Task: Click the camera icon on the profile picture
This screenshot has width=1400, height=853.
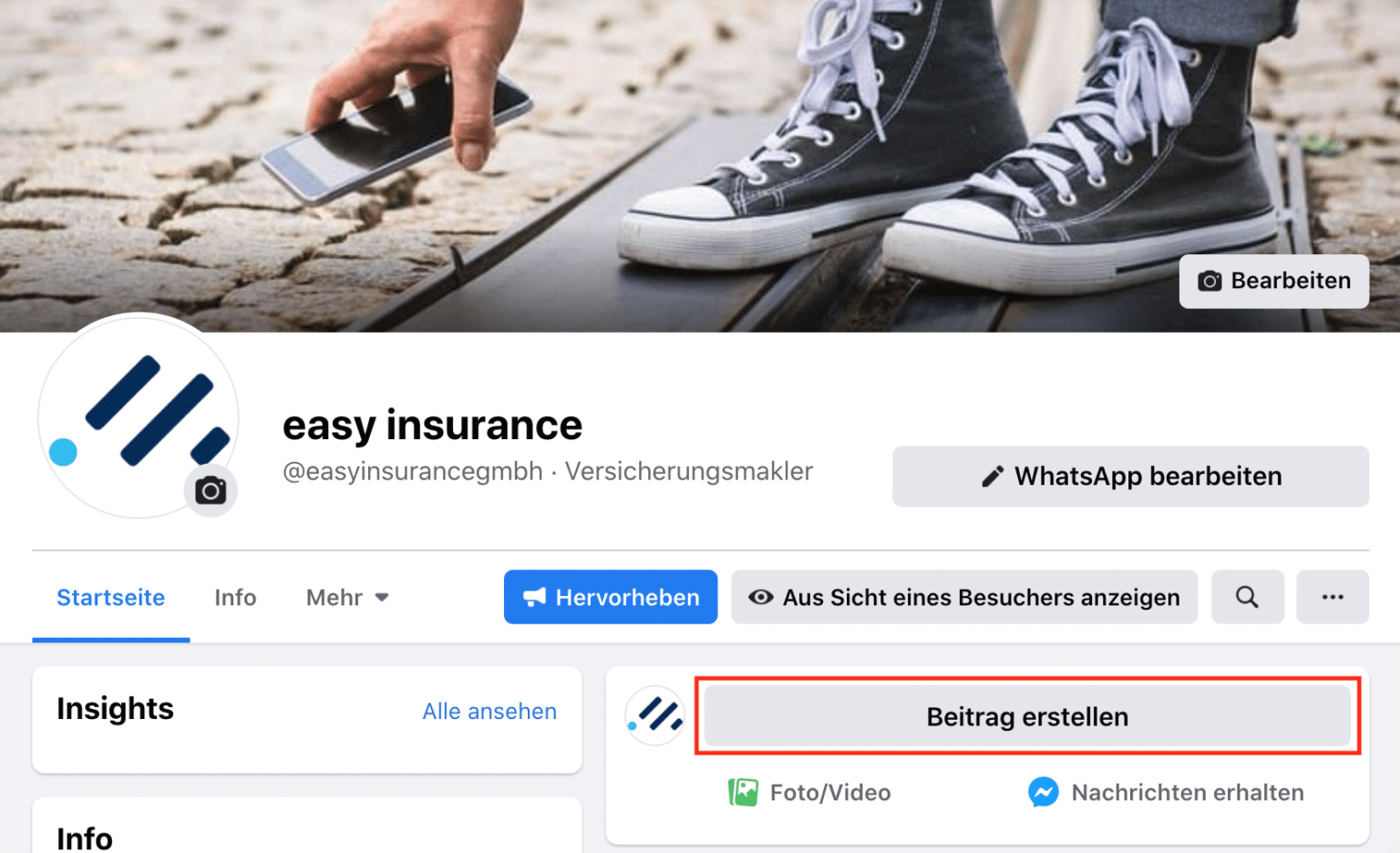Action: [x=211, y=489]
